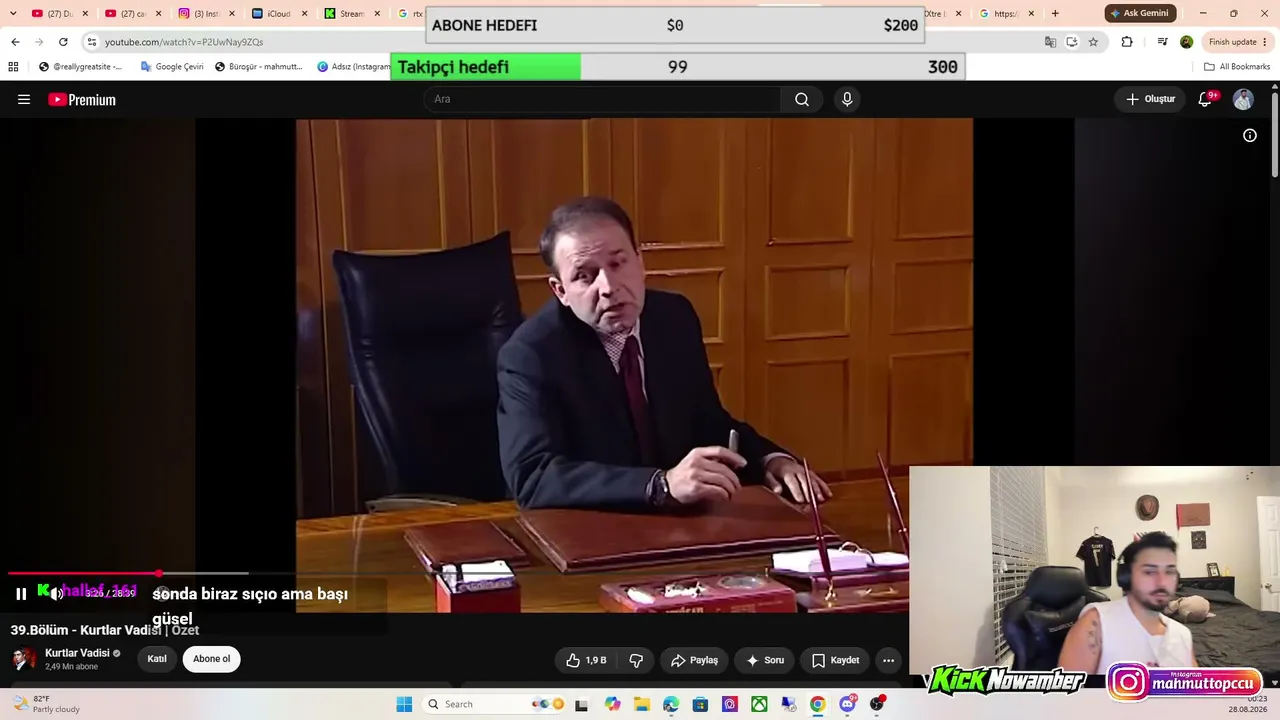Show video info card icon
Image resolution: width=1280 pixels, height=720 pixels.
[1250, 135]
